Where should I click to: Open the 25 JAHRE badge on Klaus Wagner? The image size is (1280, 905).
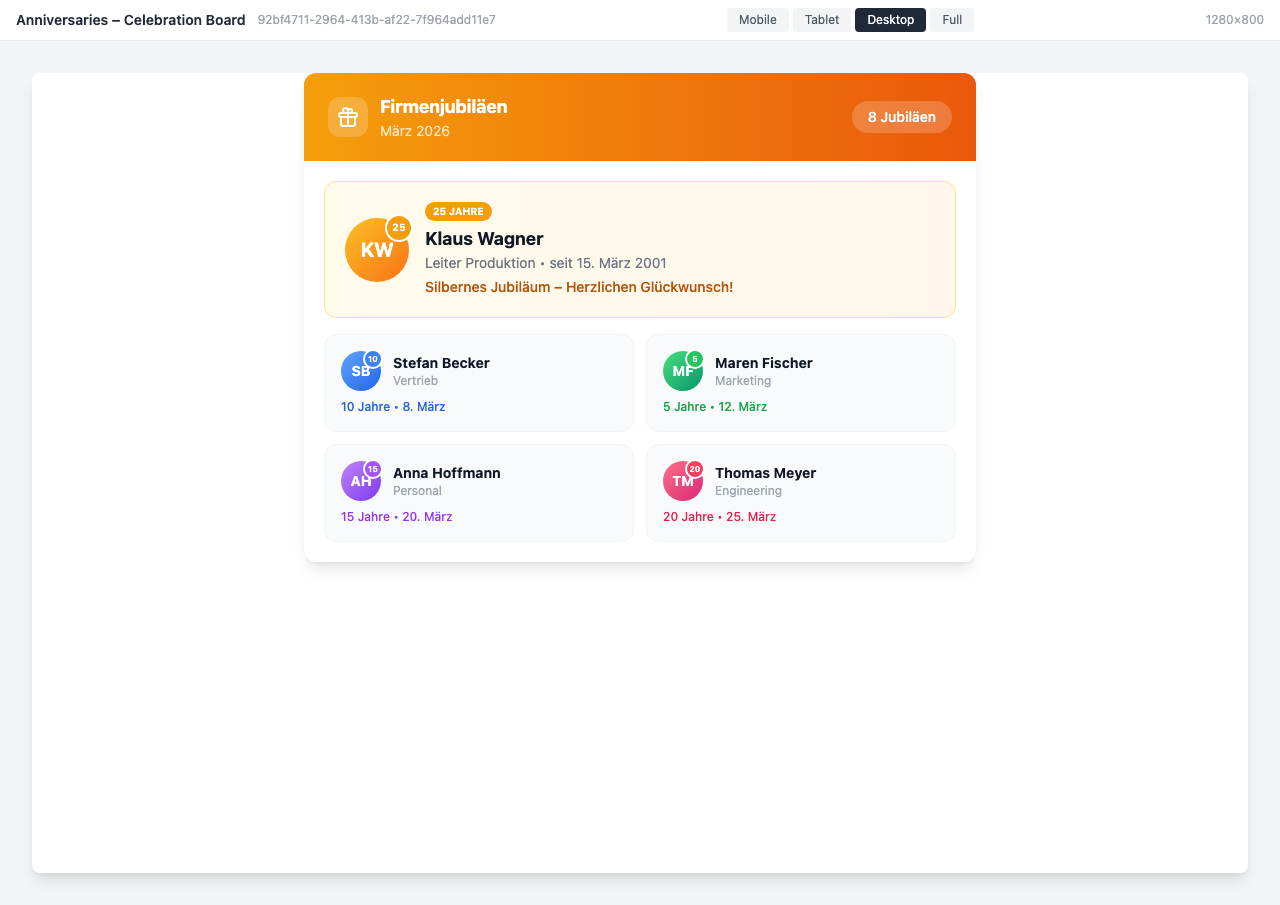(459, 211)
